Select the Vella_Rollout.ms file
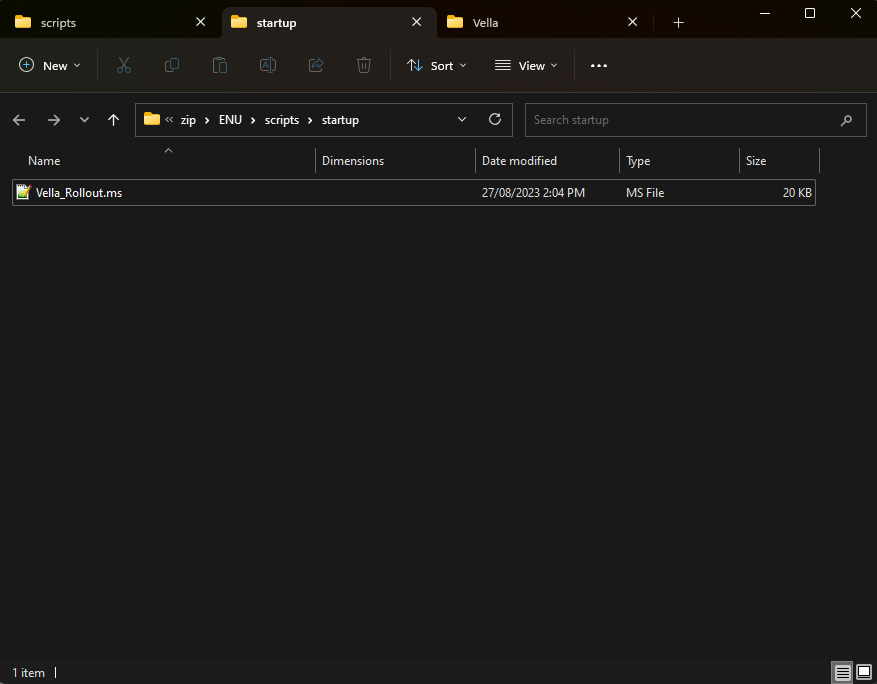 (79, 192)
